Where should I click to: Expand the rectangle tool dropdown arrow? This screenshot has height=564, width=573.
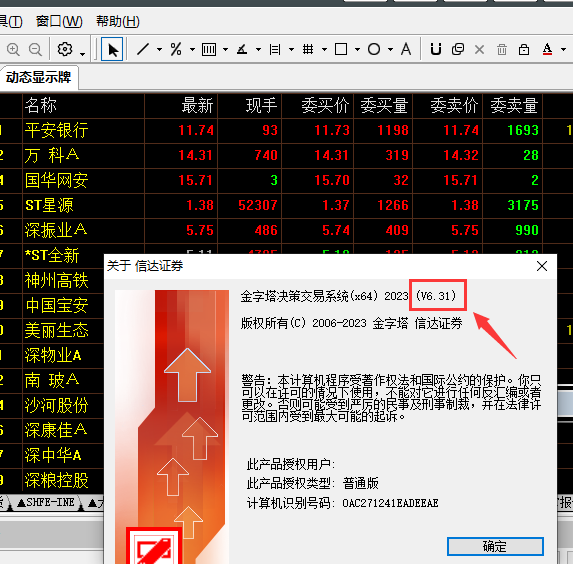357,49
